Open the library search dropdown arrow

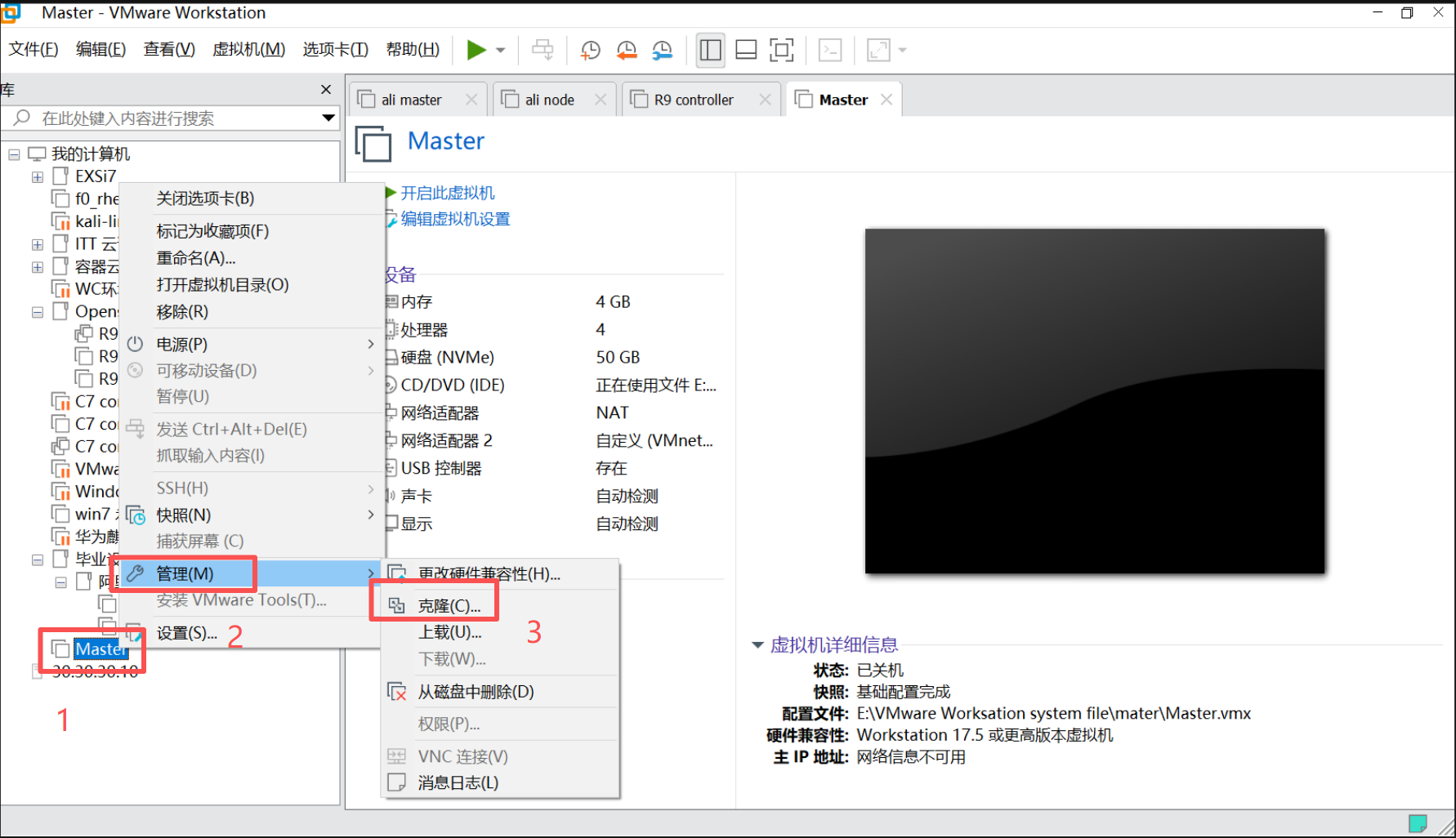328,118
